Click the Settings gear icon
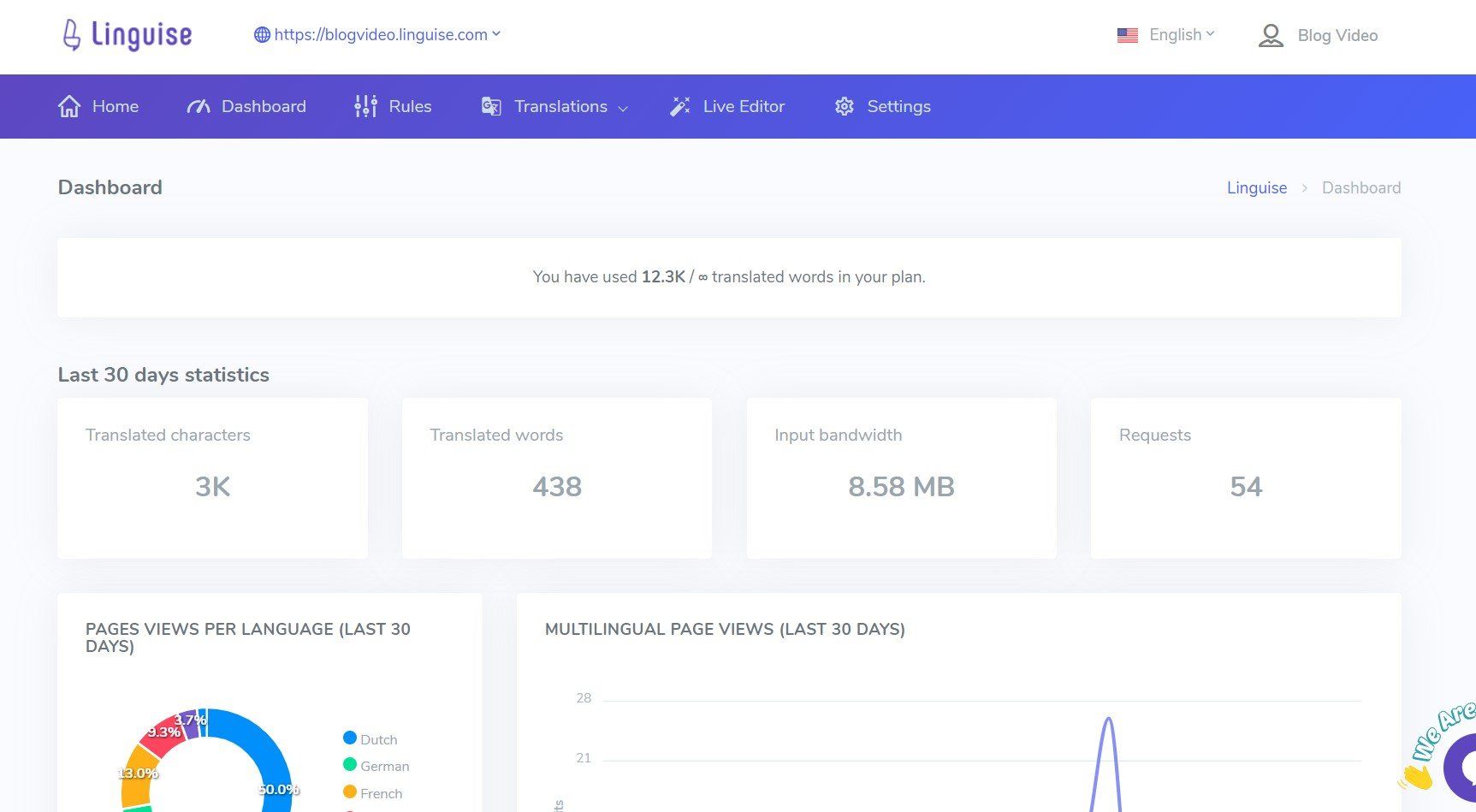This screenshot has width=1476, height=812. click(x=845, y=106)
